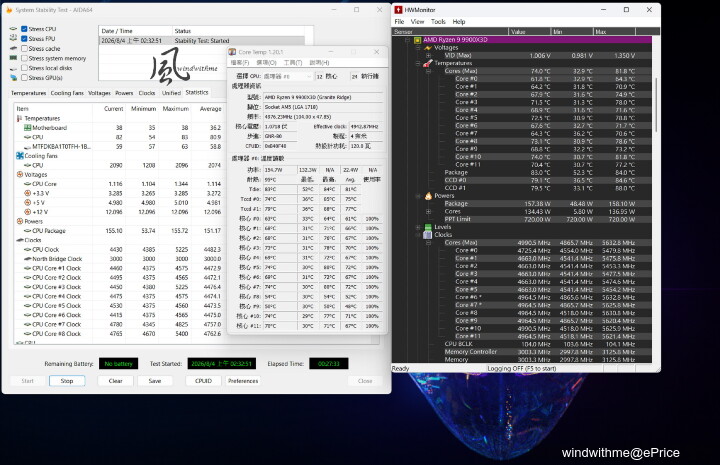This screenshot has height=465, width=720.
Task: Collapse the Temperatures node in HWMonitor
Action: coord(418,63)
